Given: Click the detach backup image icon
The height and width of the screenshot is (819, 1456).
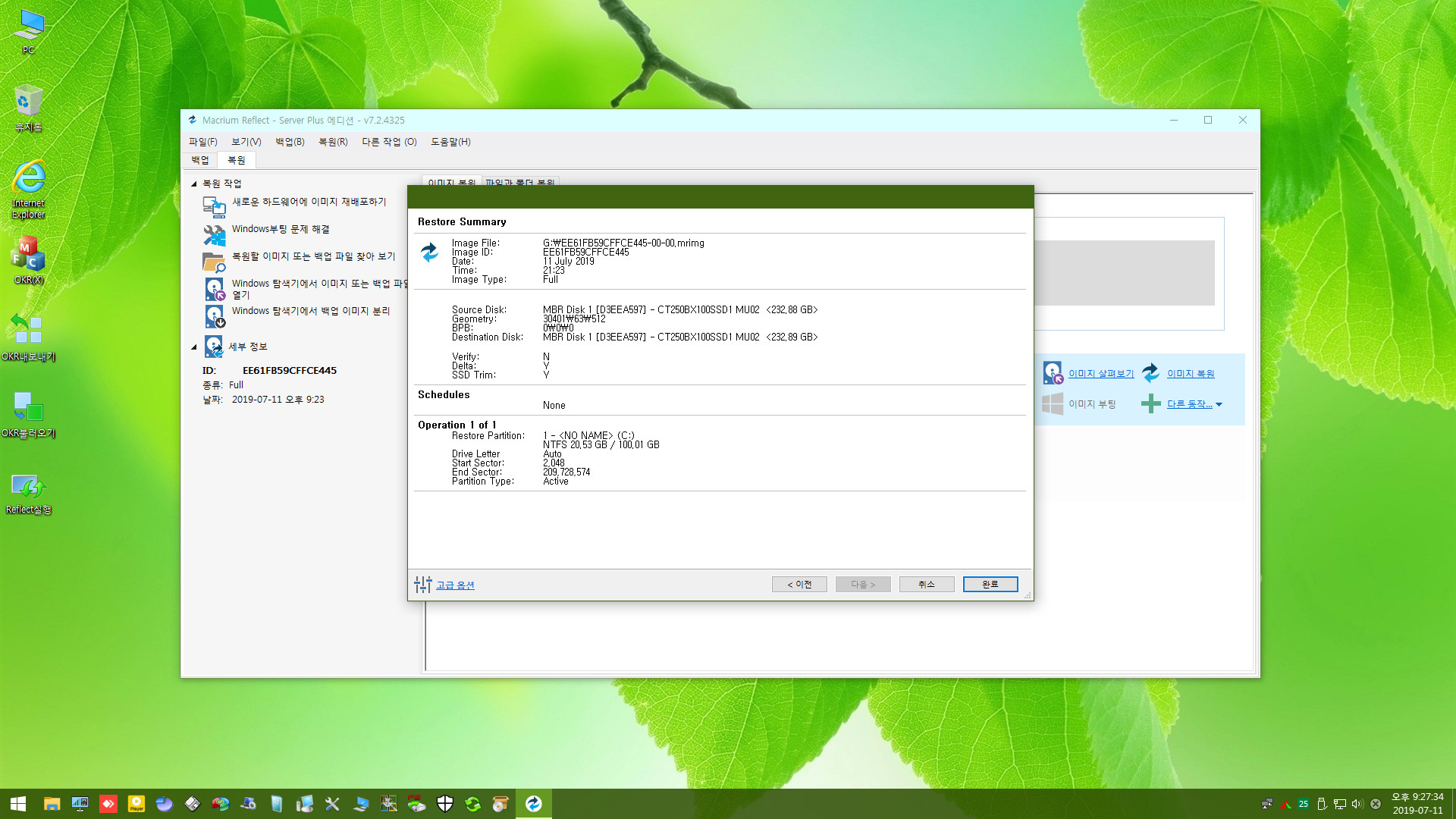Looking at the screenshot, I should [x=215, y=316].
